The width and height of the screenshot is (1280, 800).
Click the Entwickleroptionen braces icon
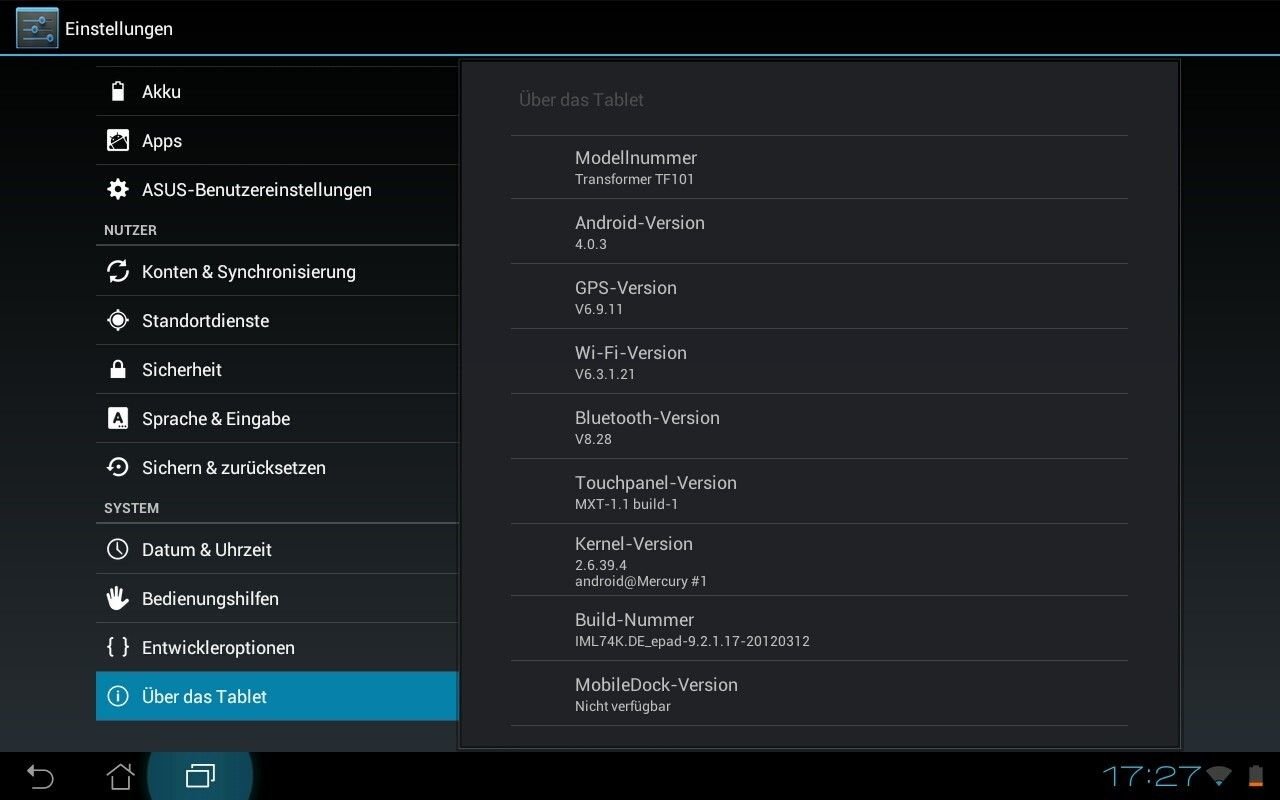[x=118, y=647]
